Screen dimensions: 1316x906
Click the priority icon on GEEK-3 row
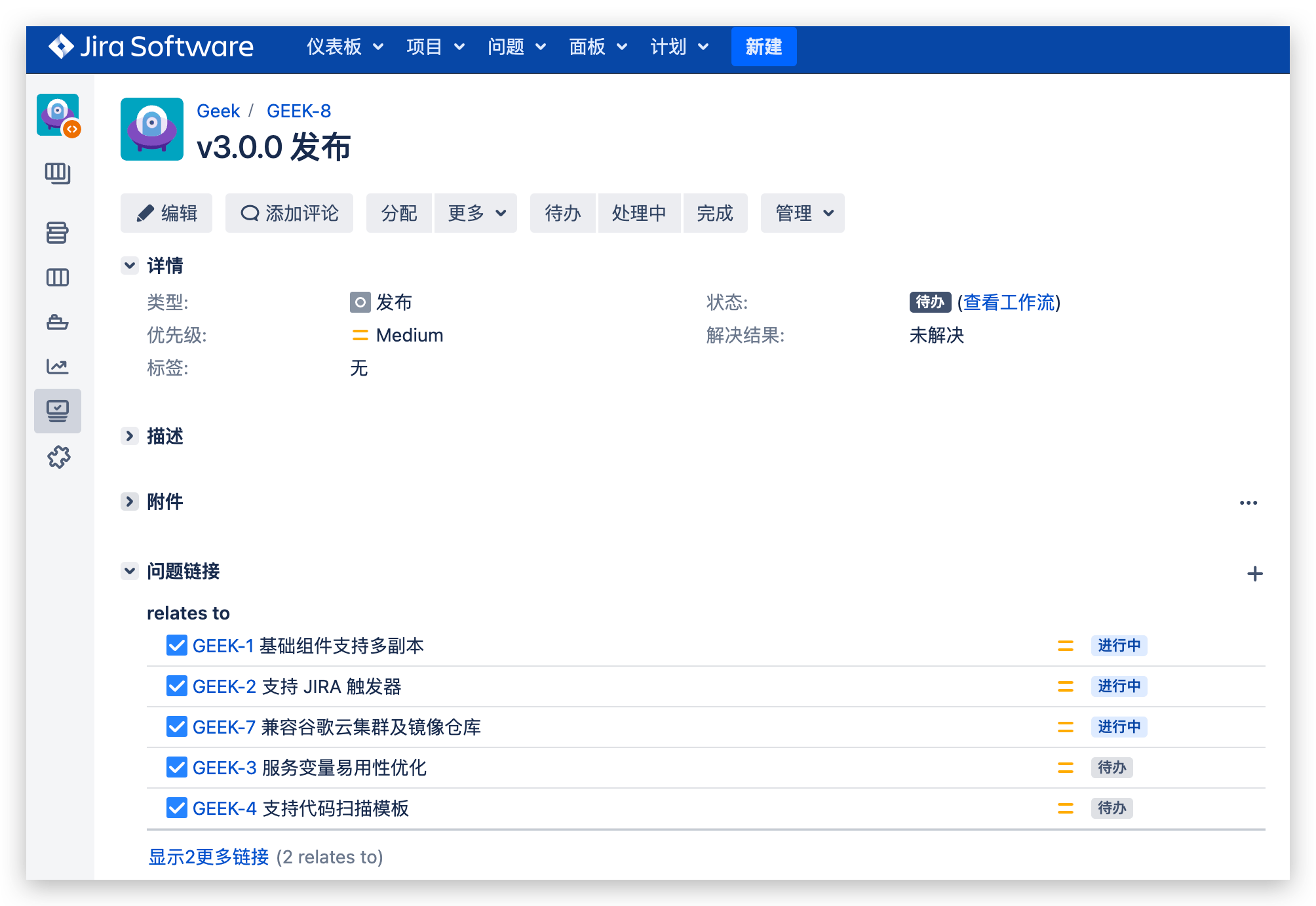pos(1066,768)
